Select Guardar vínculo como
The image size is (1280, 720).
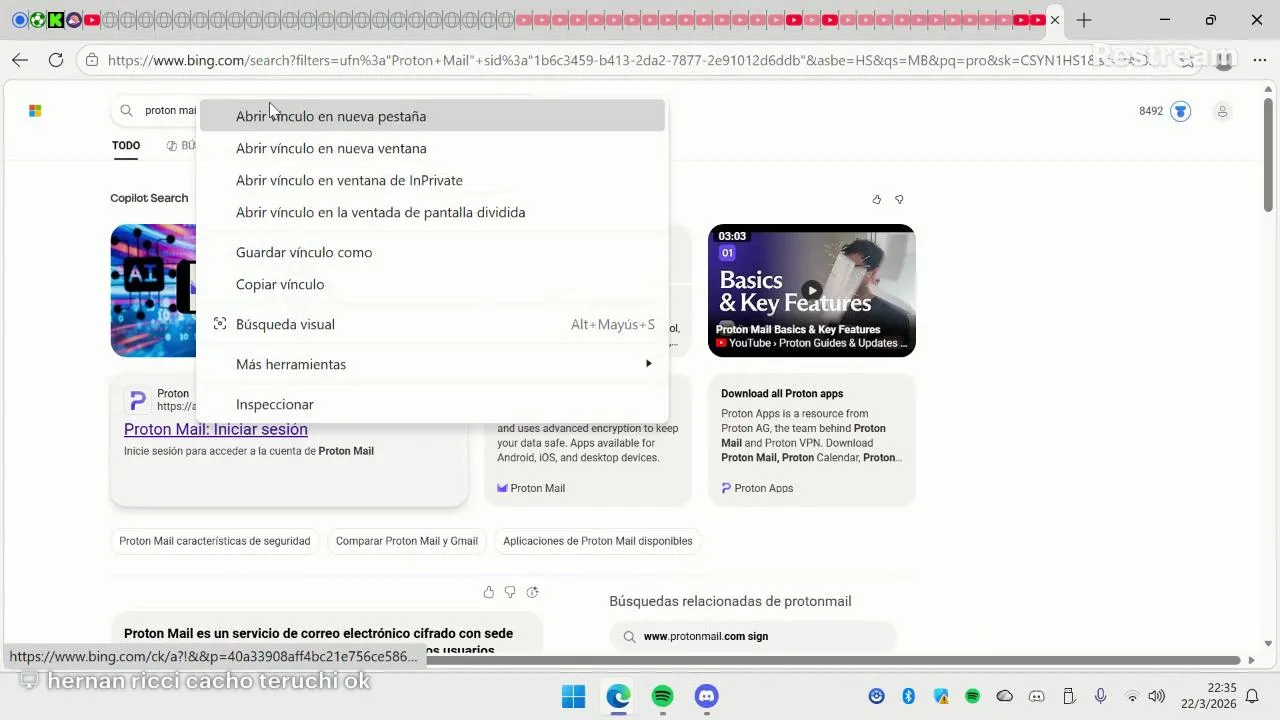point(432,252)
